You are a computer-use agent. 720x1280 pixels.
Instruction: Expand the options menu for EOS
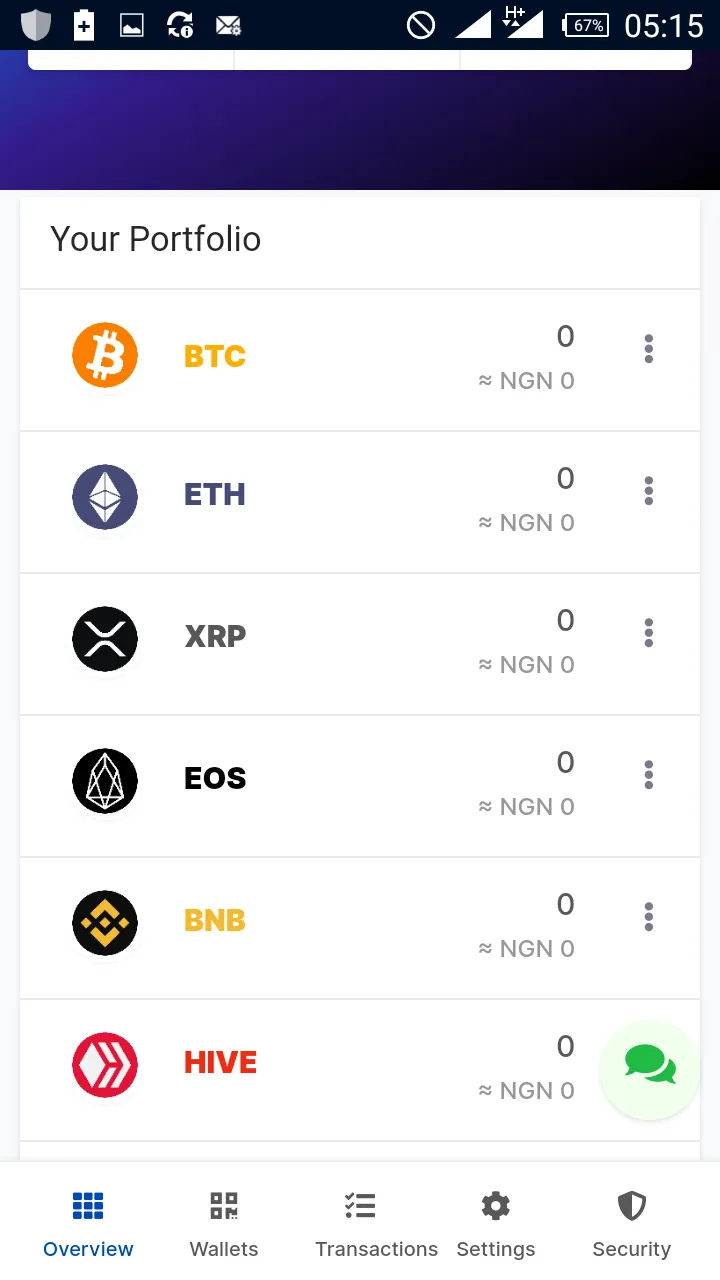click(649, 775)
